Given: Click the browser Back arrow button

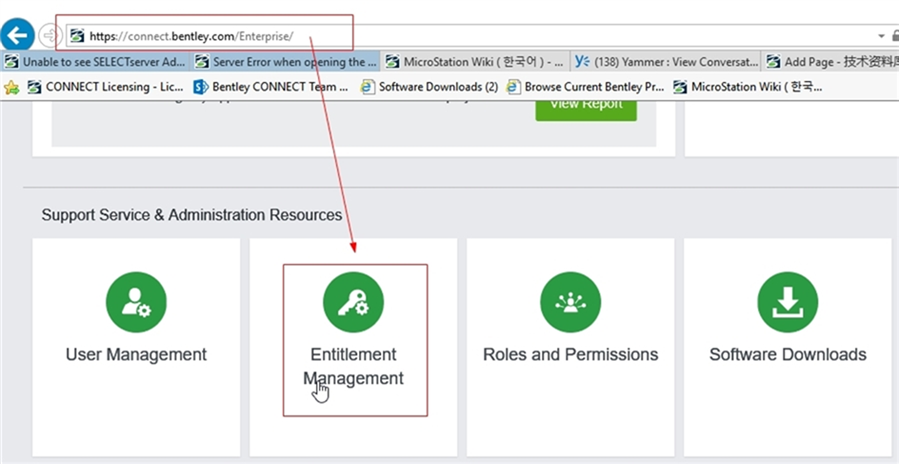Looking at the screenshot, I should click(18, 35).
